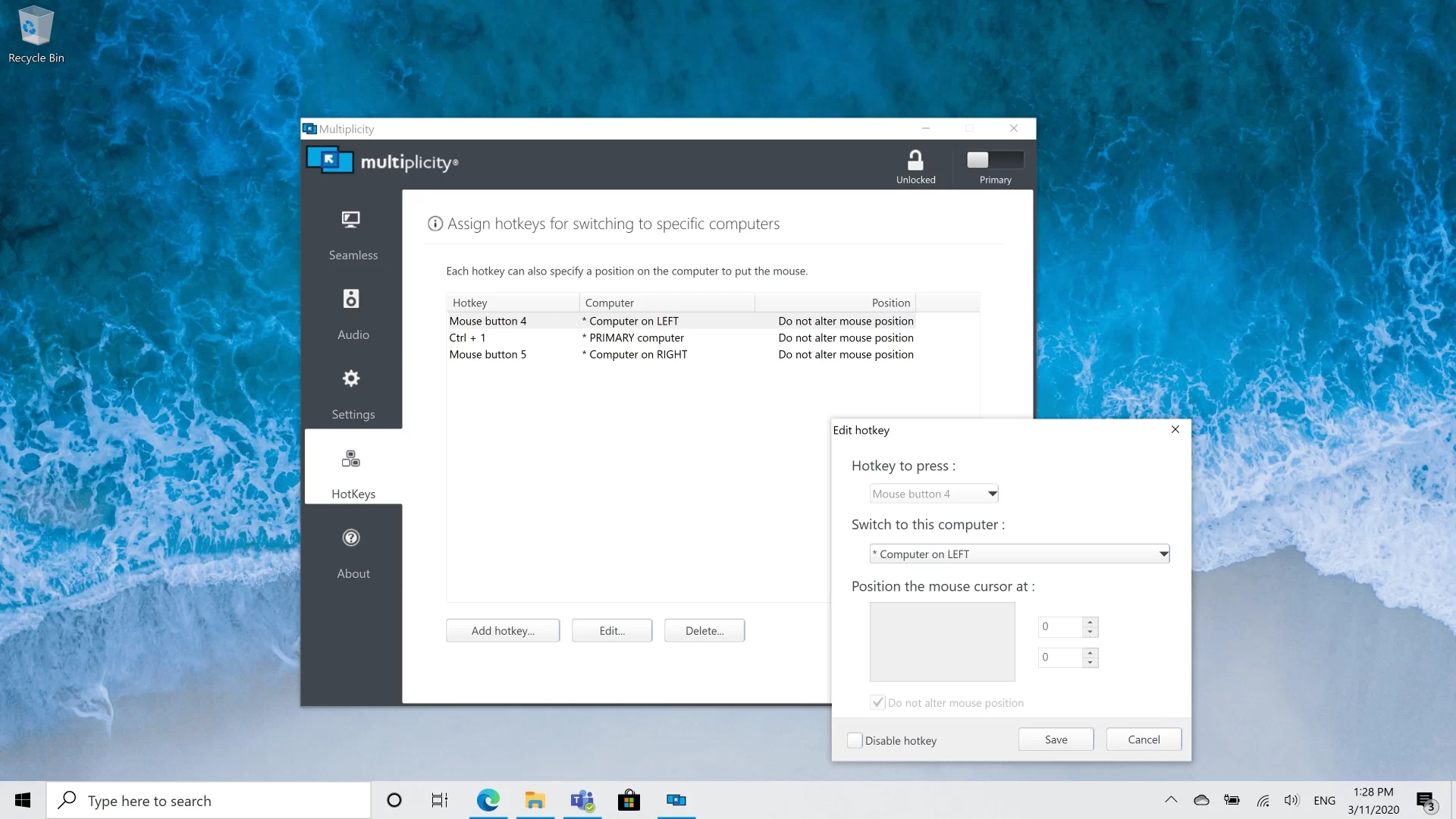The width and height of the screenshot is (1456, 819).
Task: Open the Start menu
Action: (x=22, y=800)
